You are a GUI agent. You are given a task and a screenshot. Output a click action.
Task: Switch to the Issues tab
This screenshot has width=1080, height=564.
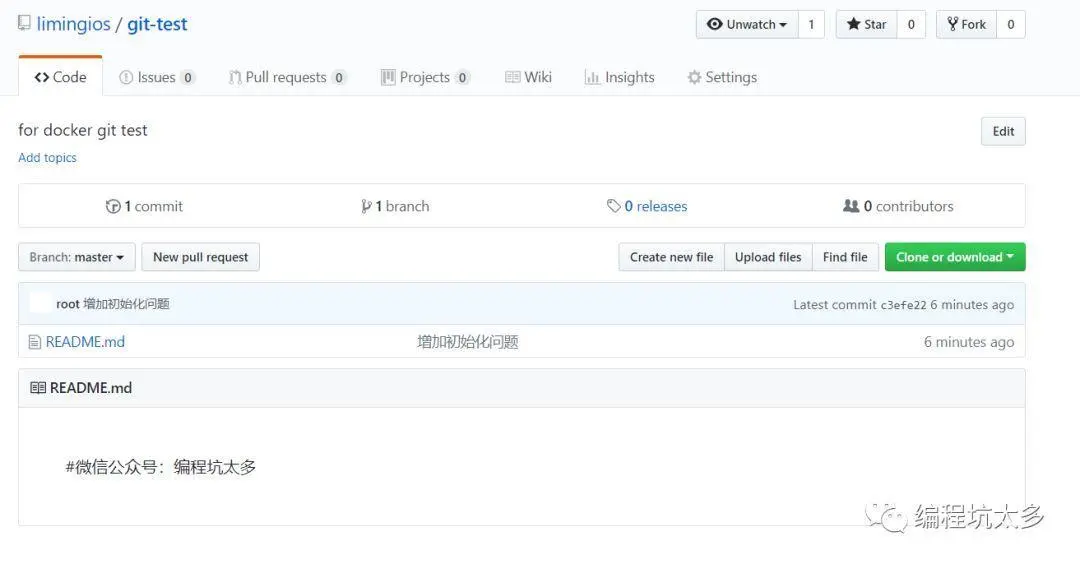(157, 77)
